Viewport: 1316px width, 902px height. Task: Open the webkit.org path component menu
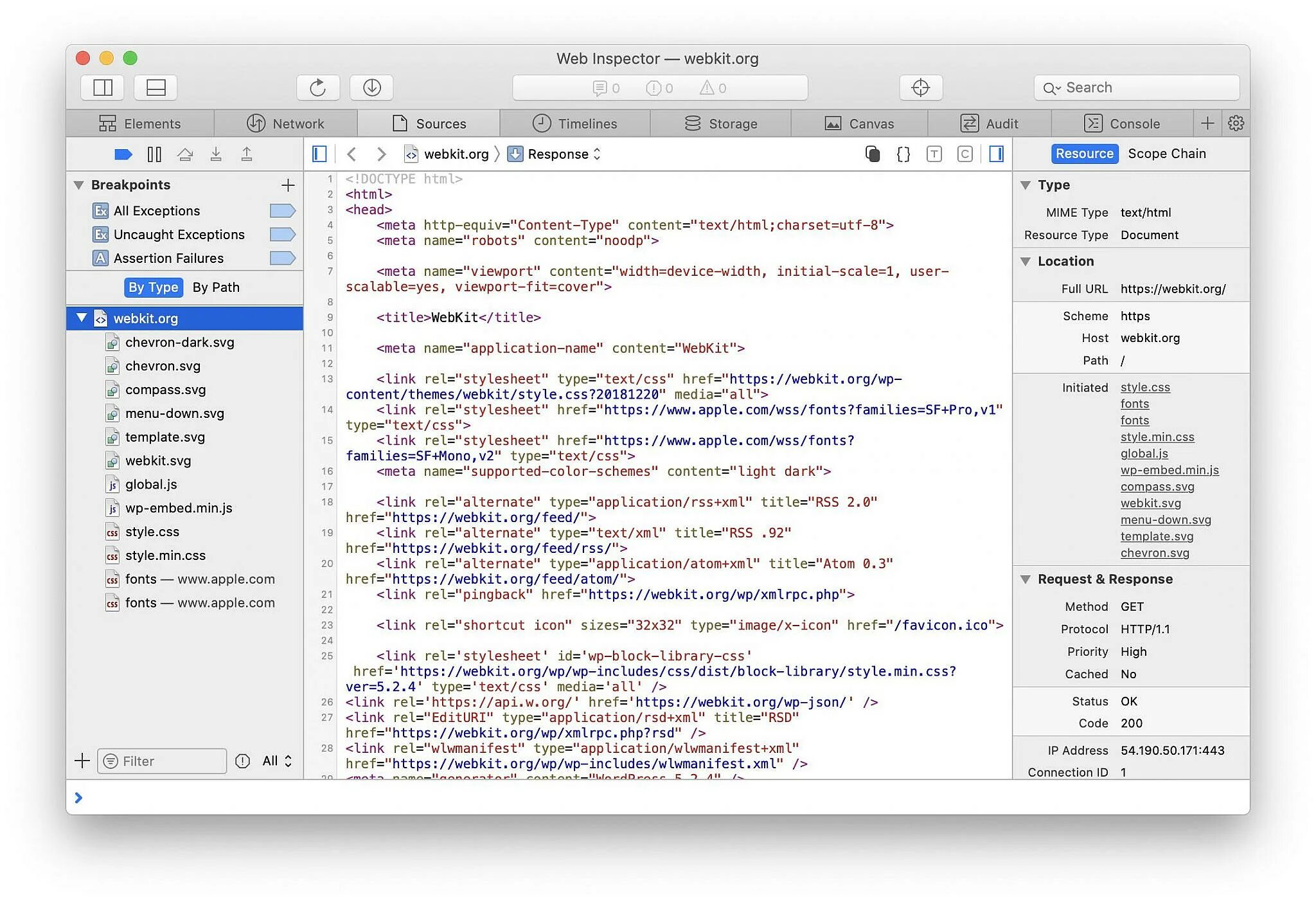[446, 154]
